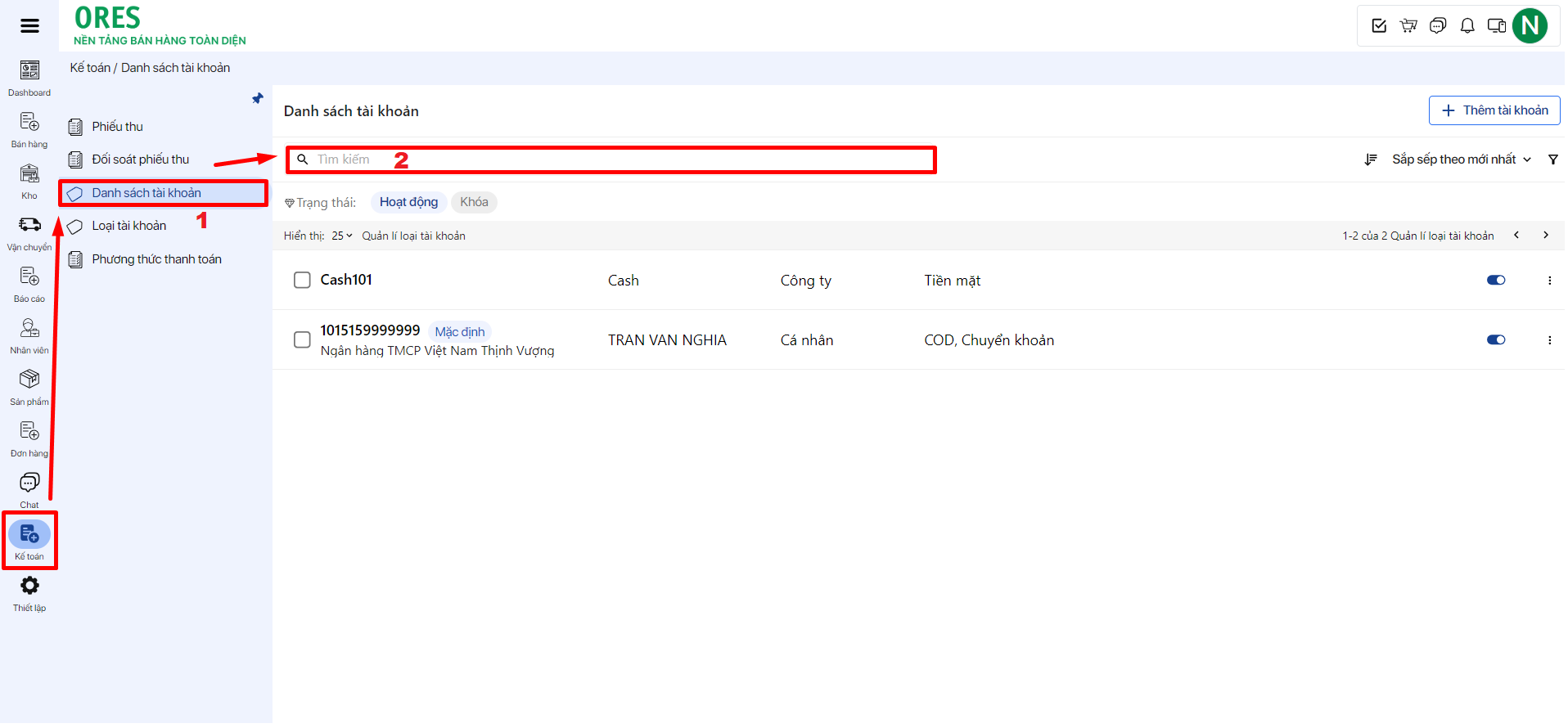
Task: Expand the Sắp xếp theo mới nhất dropdown
Action: 1460,160
